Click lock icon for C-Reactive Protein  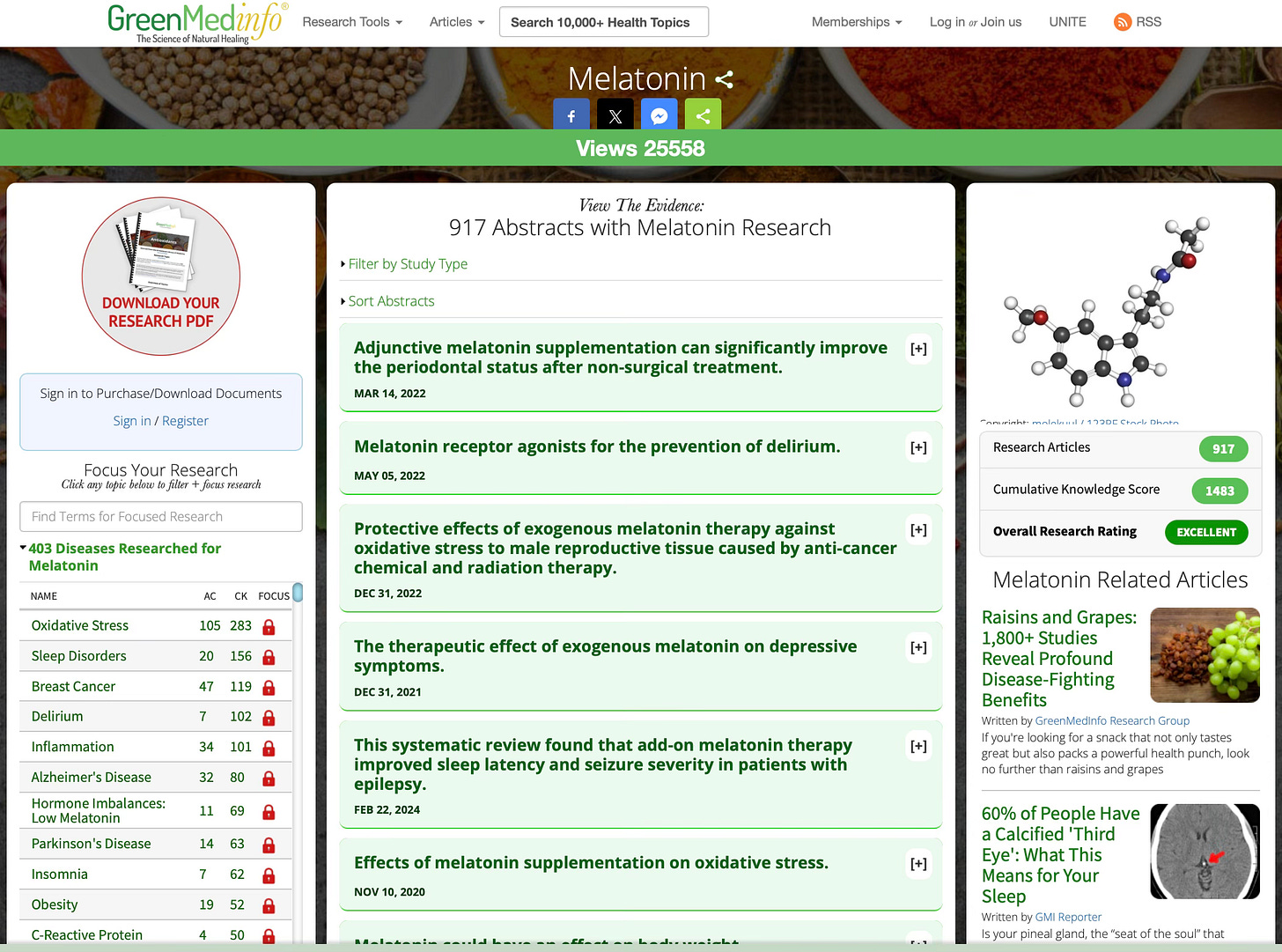click(269, 936)
